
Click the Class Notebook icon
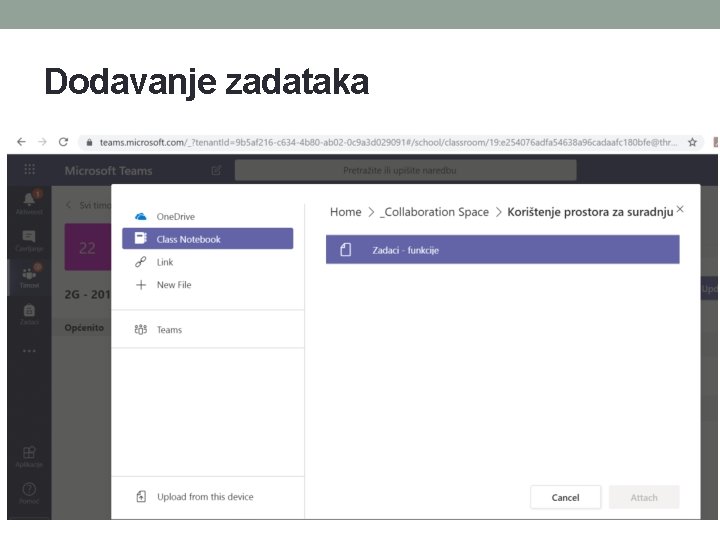[x=141, y=238]
